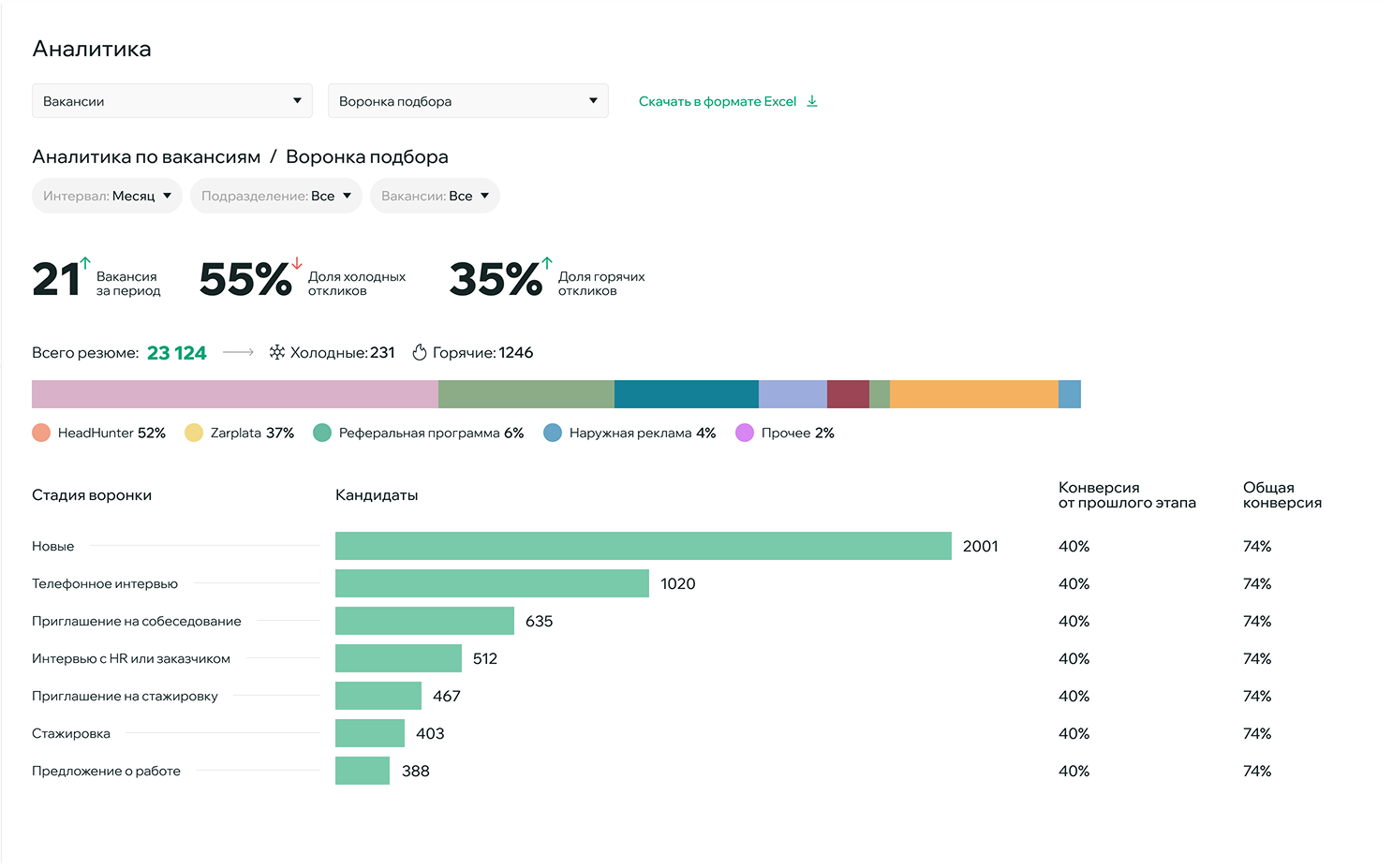Expand the Вакансии: Все filter chip
The width and height of the screenshot is (1392, 868).
(x=435, y=196)
